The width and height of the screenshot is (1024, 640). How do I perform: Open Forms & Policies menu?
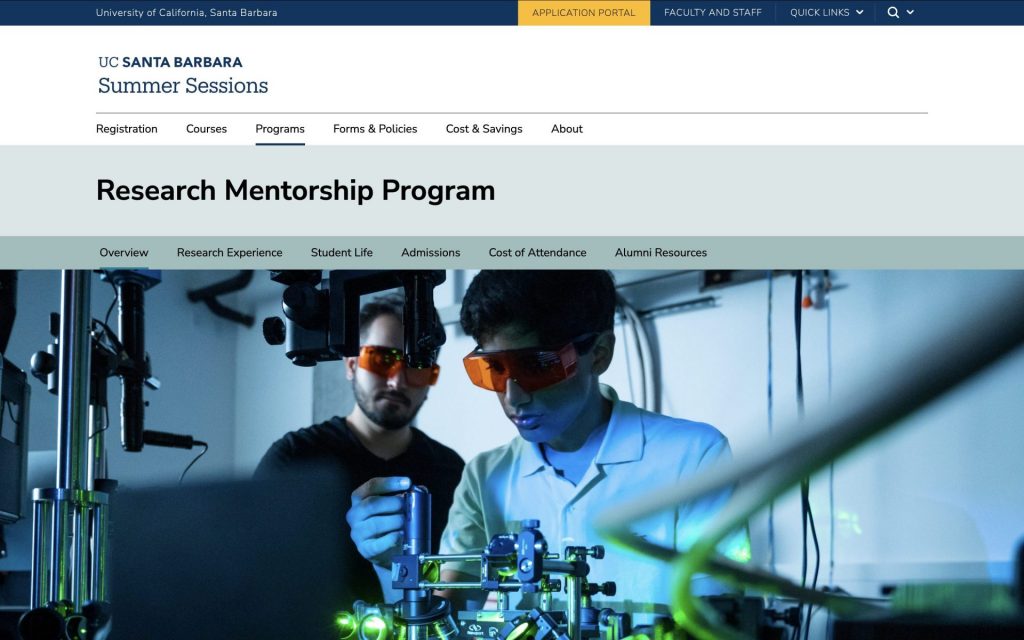click(x=375, y=129)
